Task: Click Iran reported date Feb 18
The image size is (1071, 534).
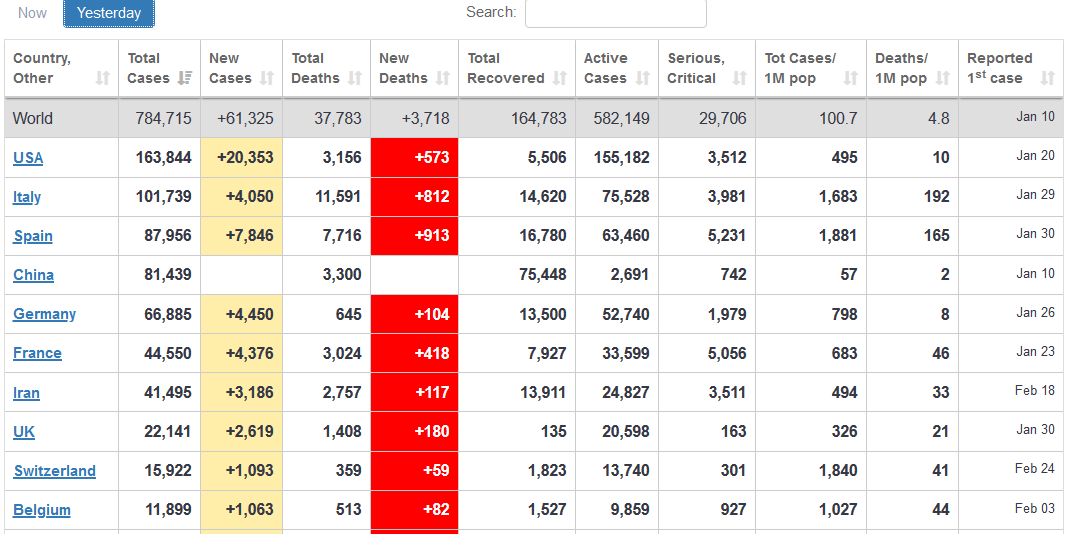Action: (x=1035, y=391)
